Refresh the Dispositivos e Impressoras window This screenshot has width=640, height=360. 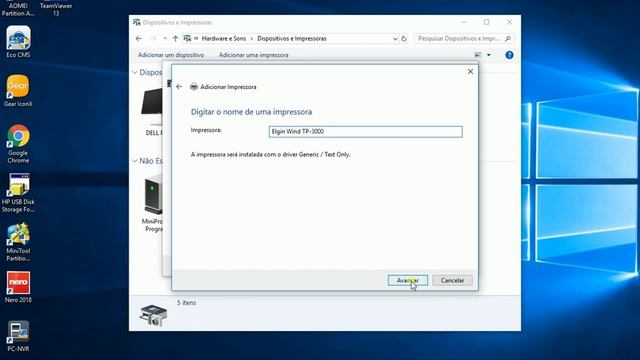point(404,39)
